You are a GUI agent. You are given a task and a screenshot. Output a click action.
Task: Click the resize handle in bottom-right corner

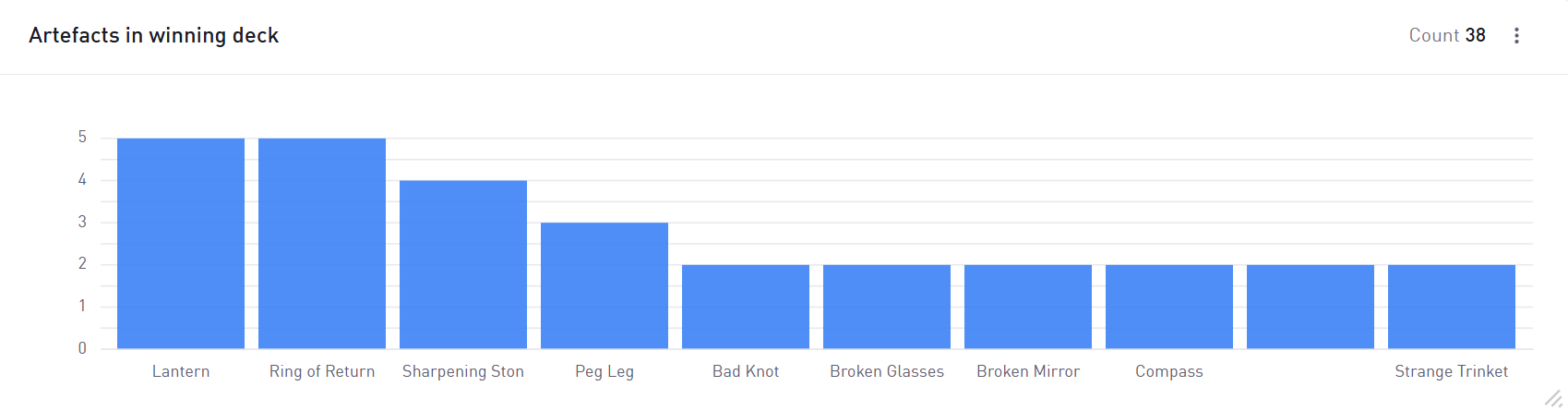click(x=1554, y=398)
